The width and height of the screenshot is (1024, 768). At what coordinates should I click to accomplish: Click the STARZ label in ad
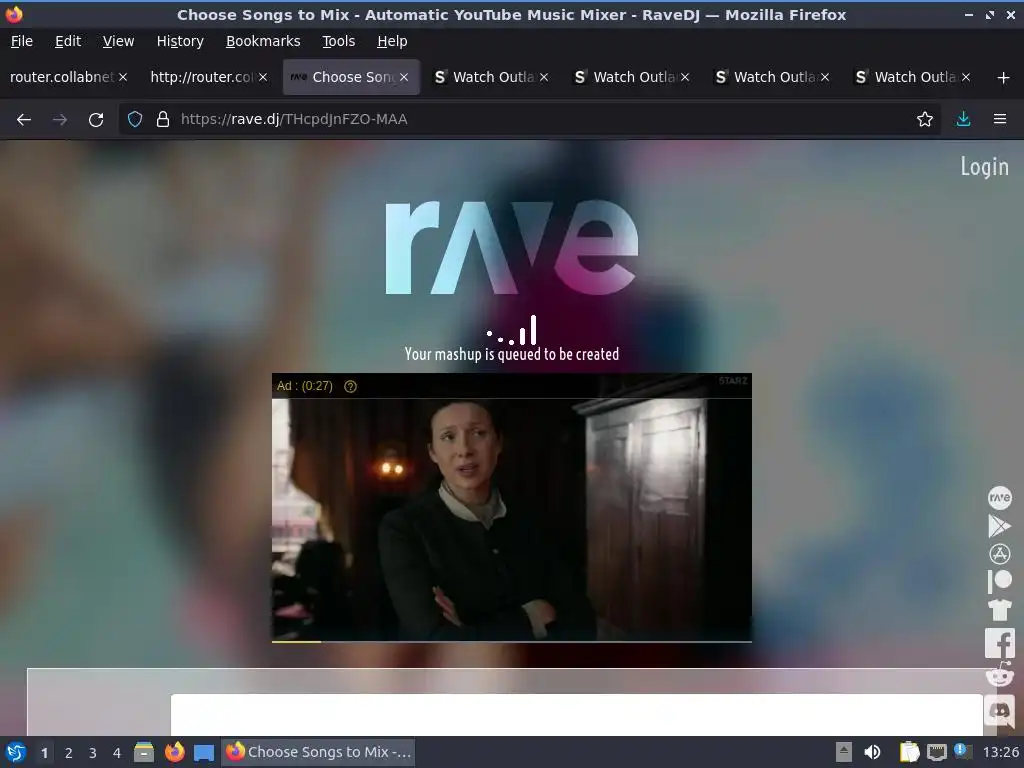pos(733,381)
